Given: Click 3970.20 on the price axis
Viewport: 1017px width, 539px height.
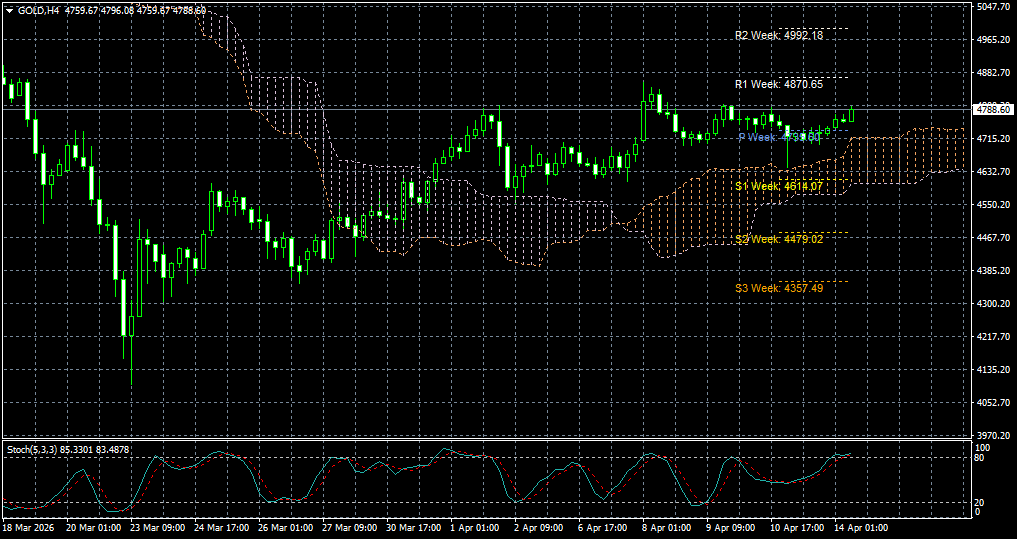Looking at the screenshot, I should pos(994,435).
